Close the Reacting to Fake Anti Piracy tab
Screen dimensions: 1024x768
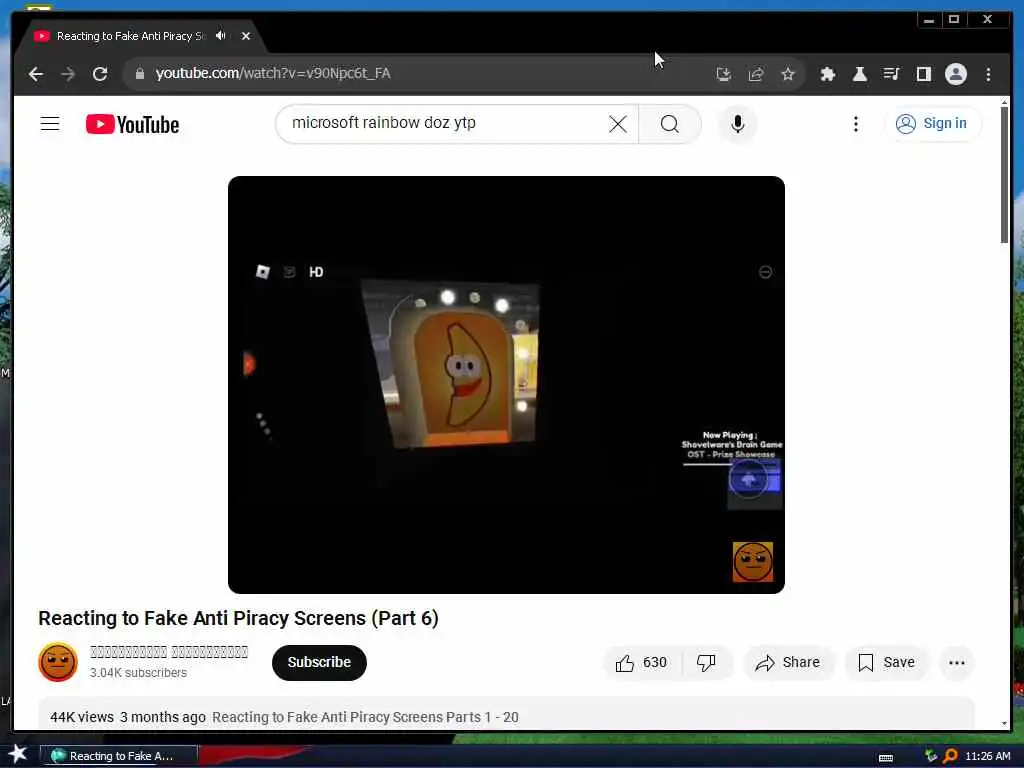click(246, 36)
